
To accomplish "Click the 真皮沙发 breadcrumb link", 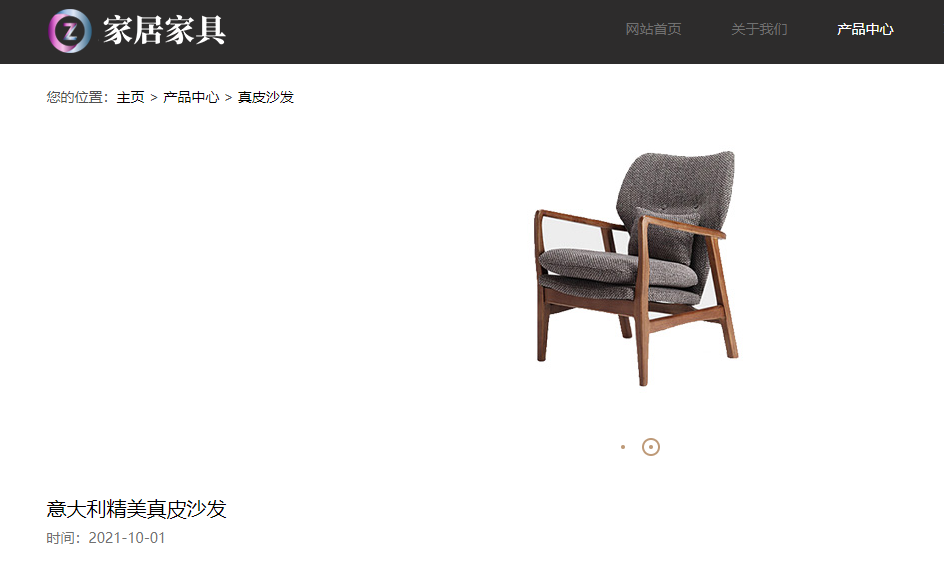I will coord(266,97).
